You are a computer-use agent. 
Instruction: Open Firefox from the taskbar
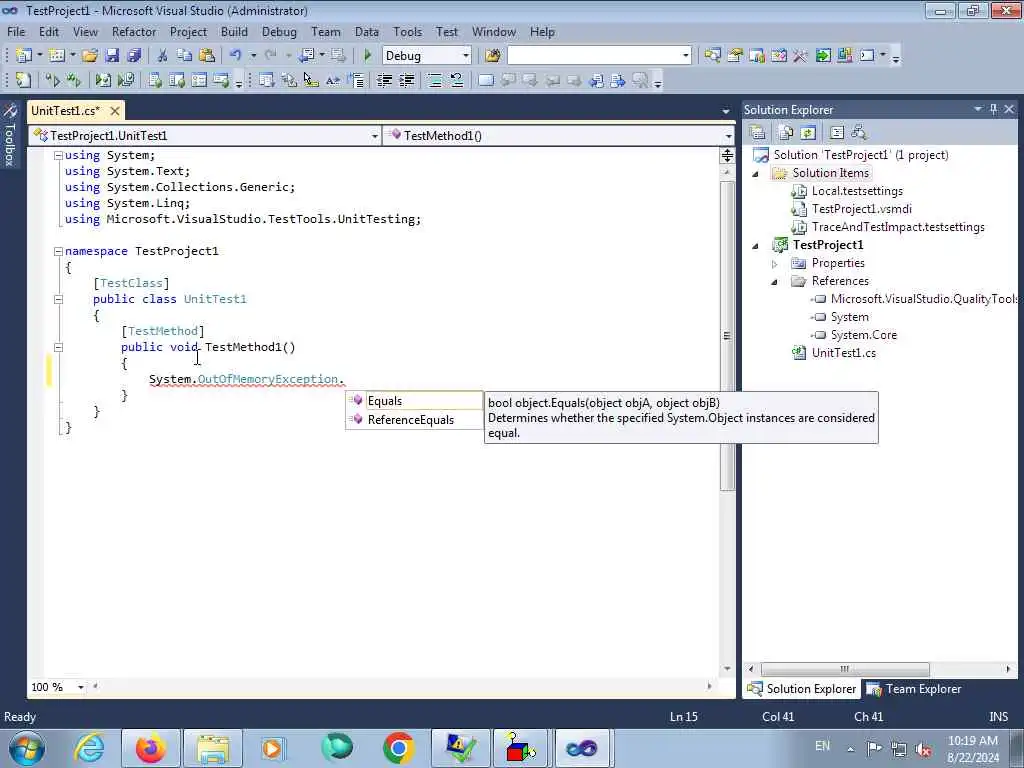coord(151,748)
